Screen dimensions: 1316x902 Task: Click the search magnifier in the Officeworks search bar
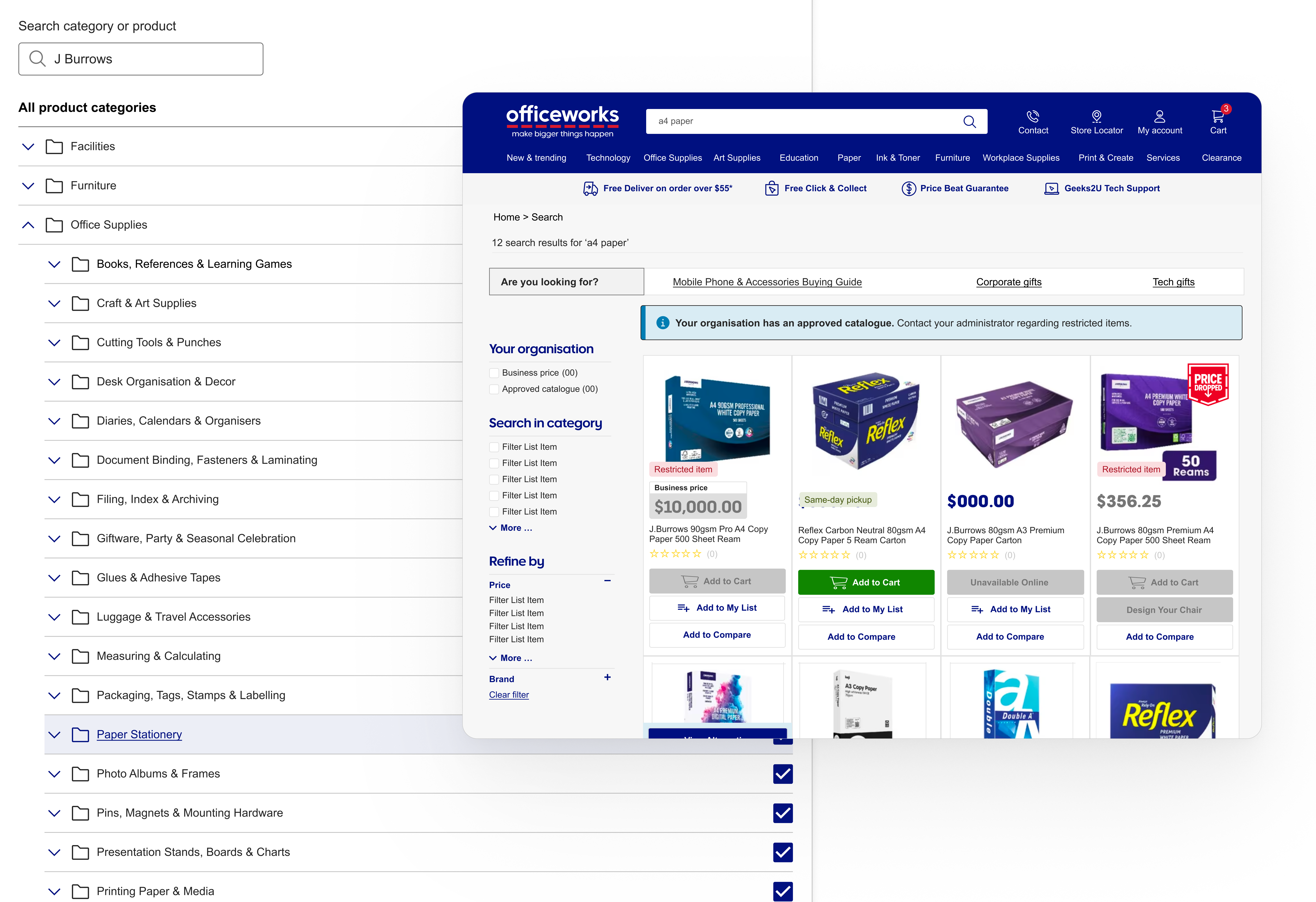point(969,121)
